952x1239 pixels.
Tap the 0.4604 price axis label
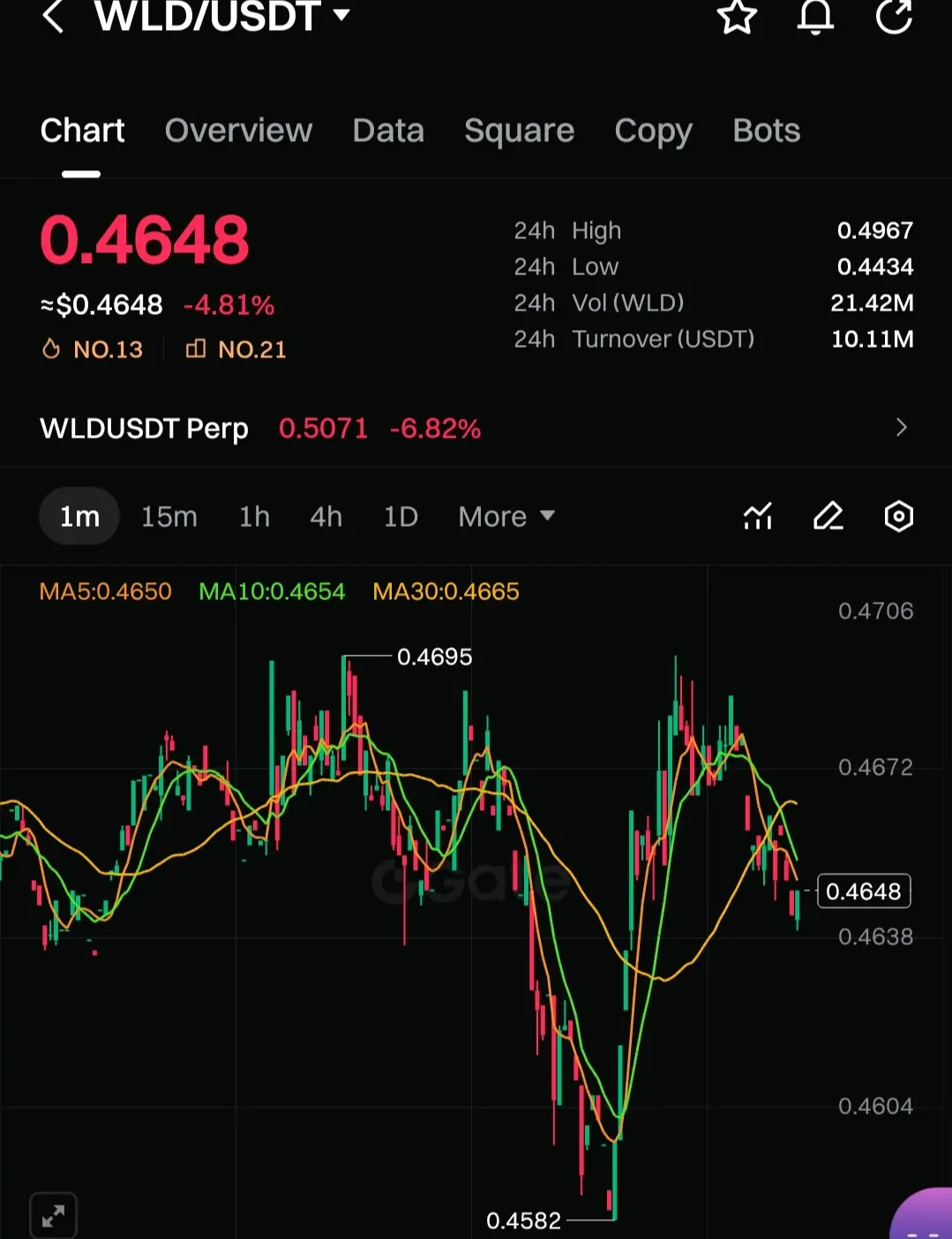coord(875,1106)
